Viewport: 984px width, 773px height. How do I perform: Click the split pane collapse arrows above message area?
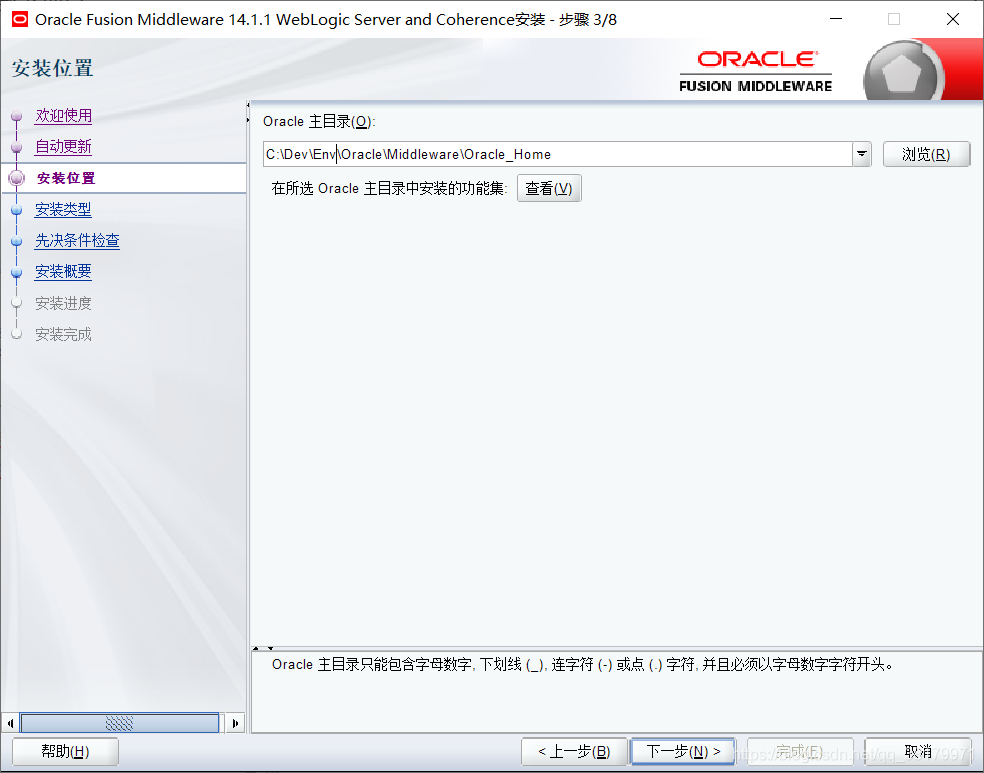click(263, 648)
